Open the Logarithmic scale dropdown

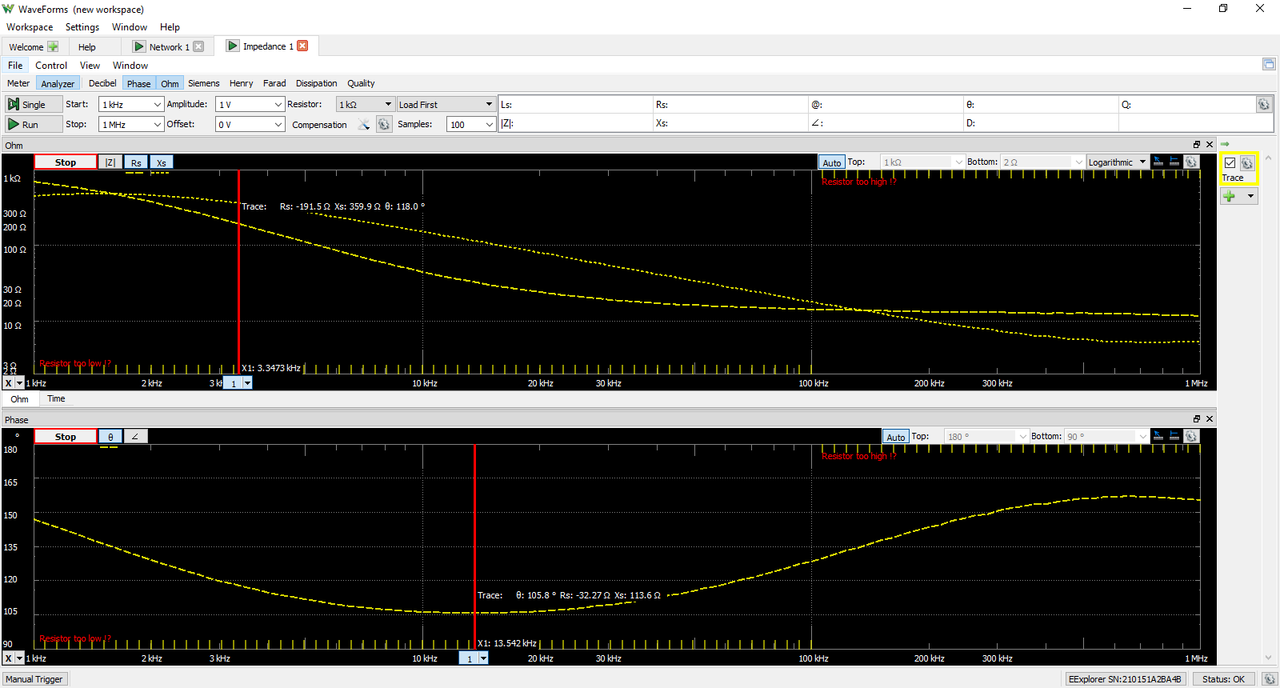click(1117, 162)
